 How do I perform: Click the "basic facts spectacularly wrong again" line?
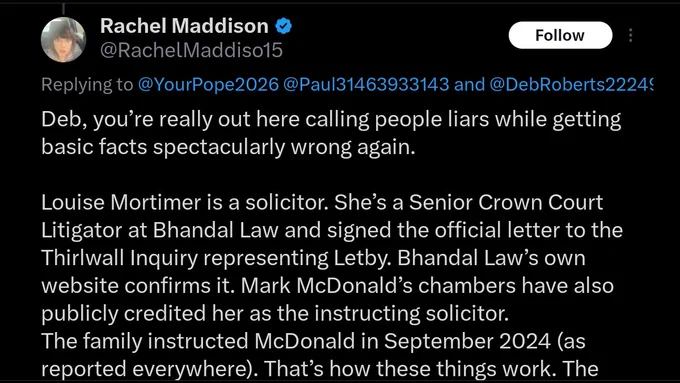(x=228, y=147)
